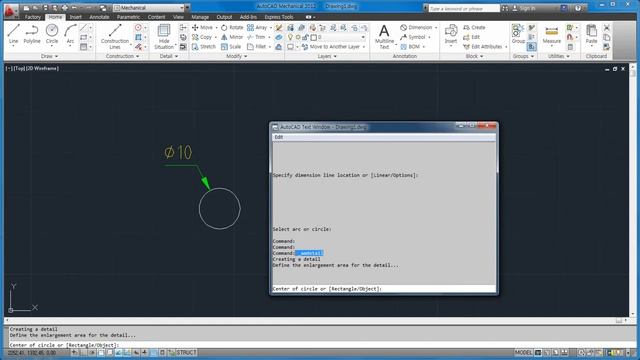Click the BOM tool
640x360 pixels.
point(410,47)
